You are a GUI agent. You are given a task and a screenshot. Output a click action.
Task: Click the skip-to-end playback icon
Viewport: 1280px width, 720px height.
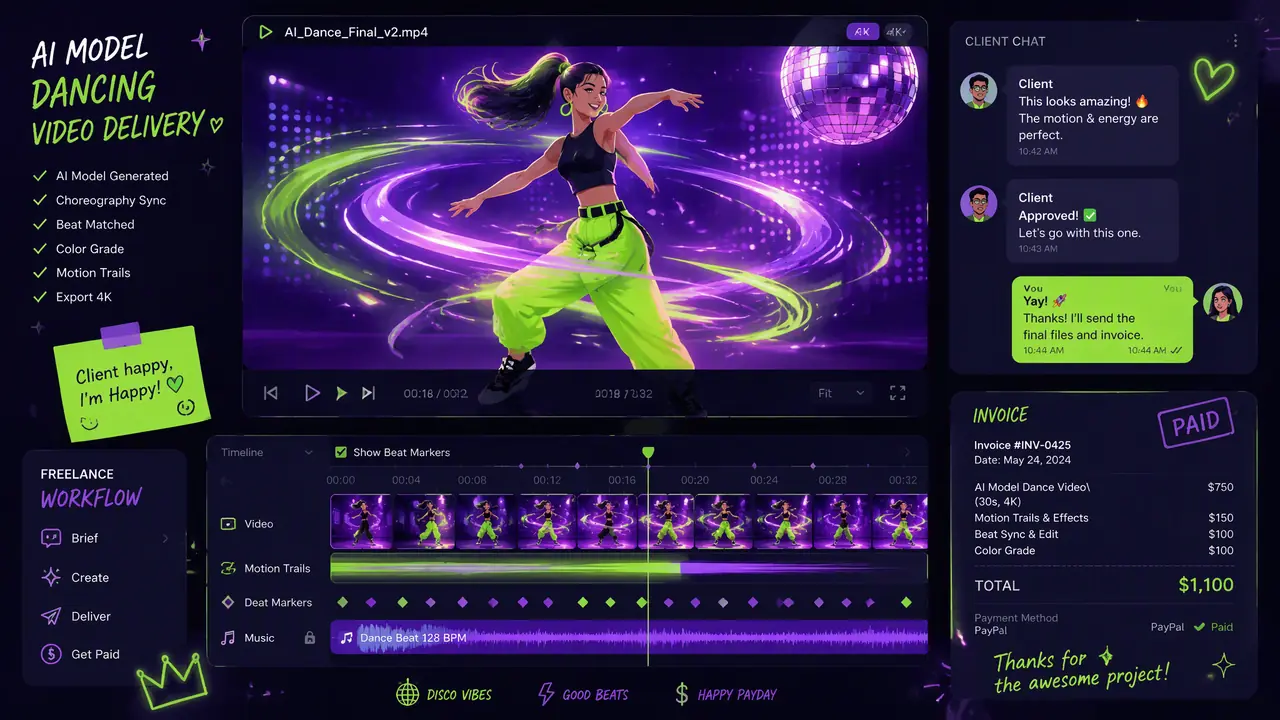pyautogui.click(x=368, y=393)
